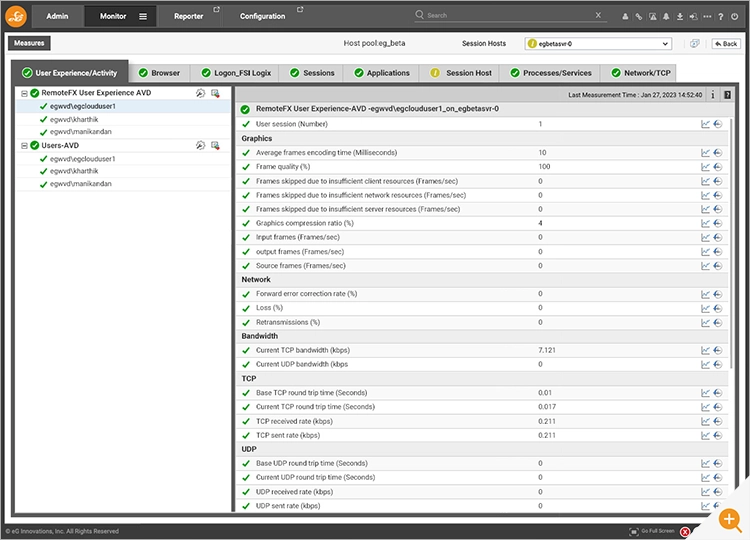Open the Network/TCP tab

(640, 73)
